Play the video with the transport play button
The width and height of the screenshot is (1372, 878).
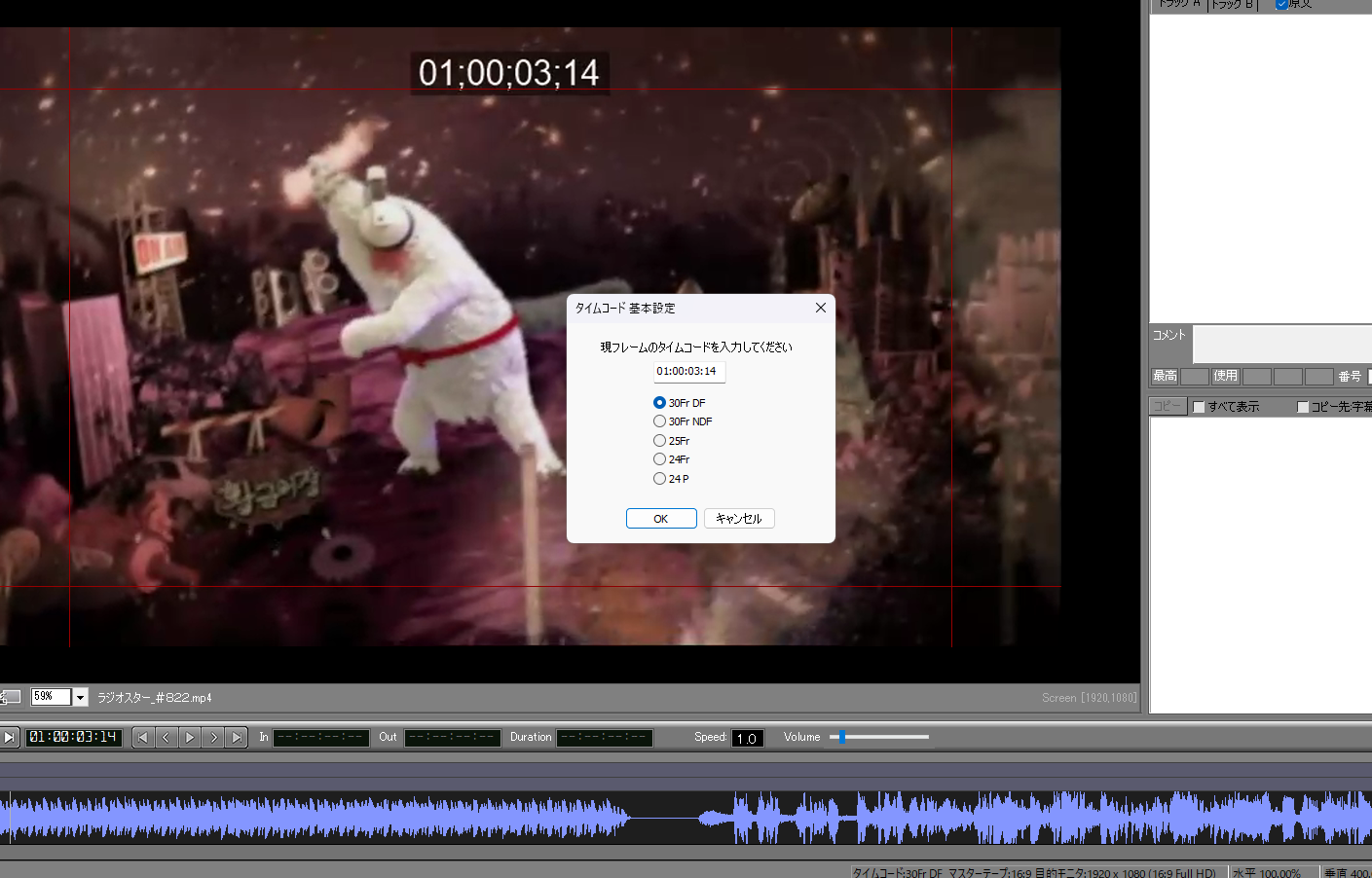click(x=190, y=738)
